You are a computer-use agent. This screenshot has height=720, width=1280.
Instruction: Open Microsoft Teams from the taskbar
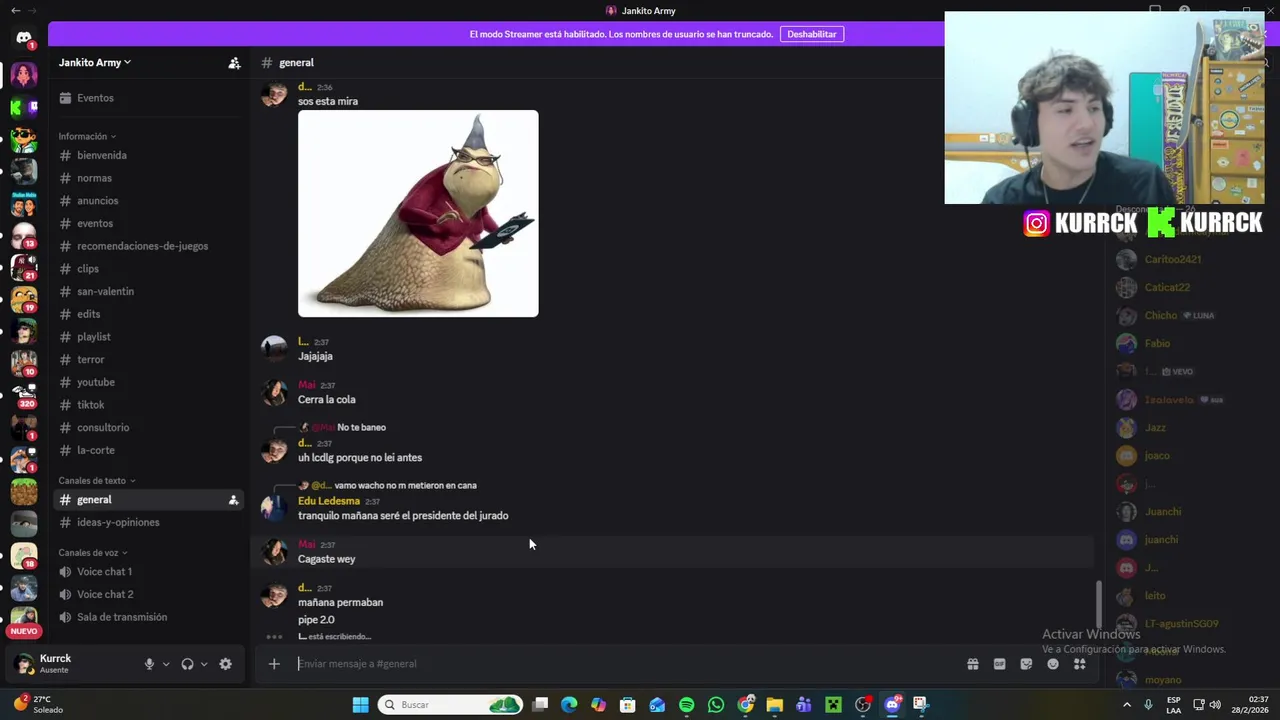[x=804, y=705]
